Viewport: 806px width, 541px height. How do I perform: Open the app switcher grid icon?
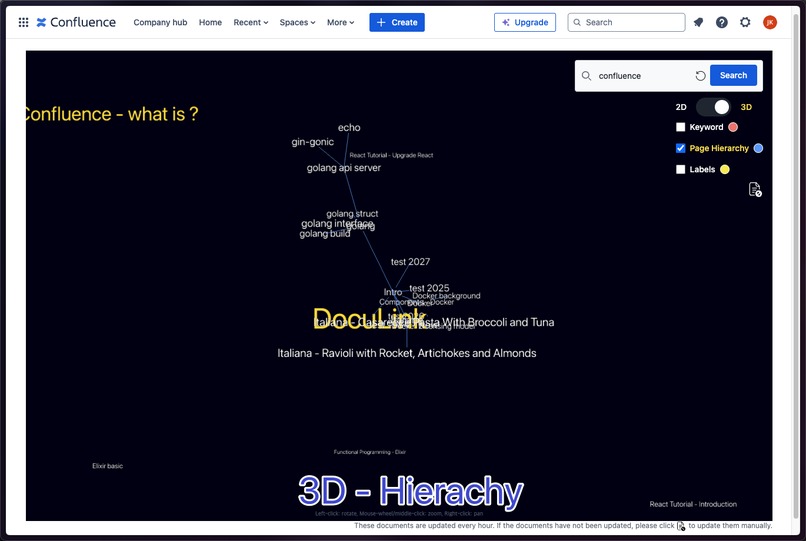pyautogui.click(x=23, y=22)
